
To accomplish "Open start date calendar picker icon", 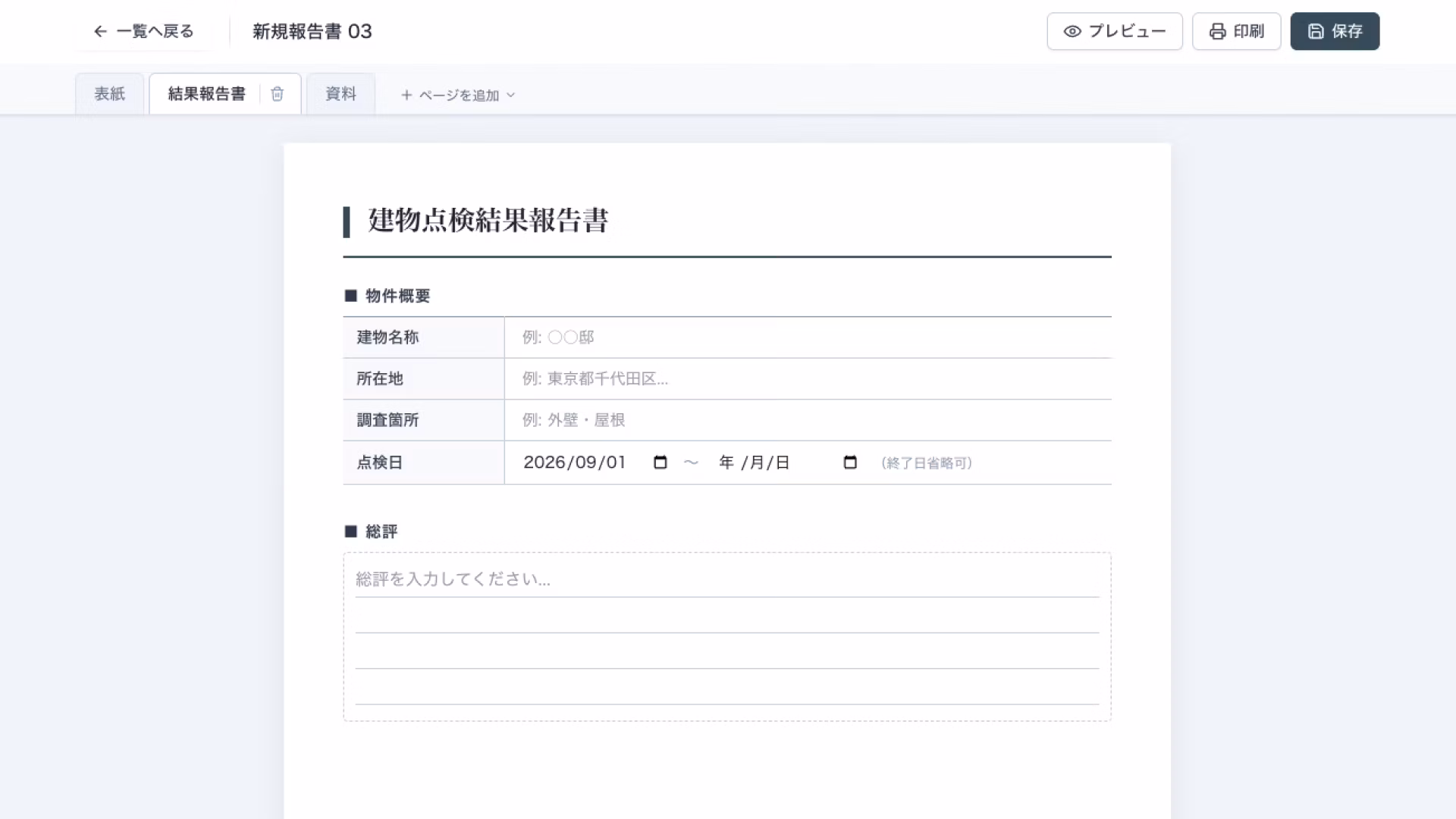I will (x=661, y=463).
